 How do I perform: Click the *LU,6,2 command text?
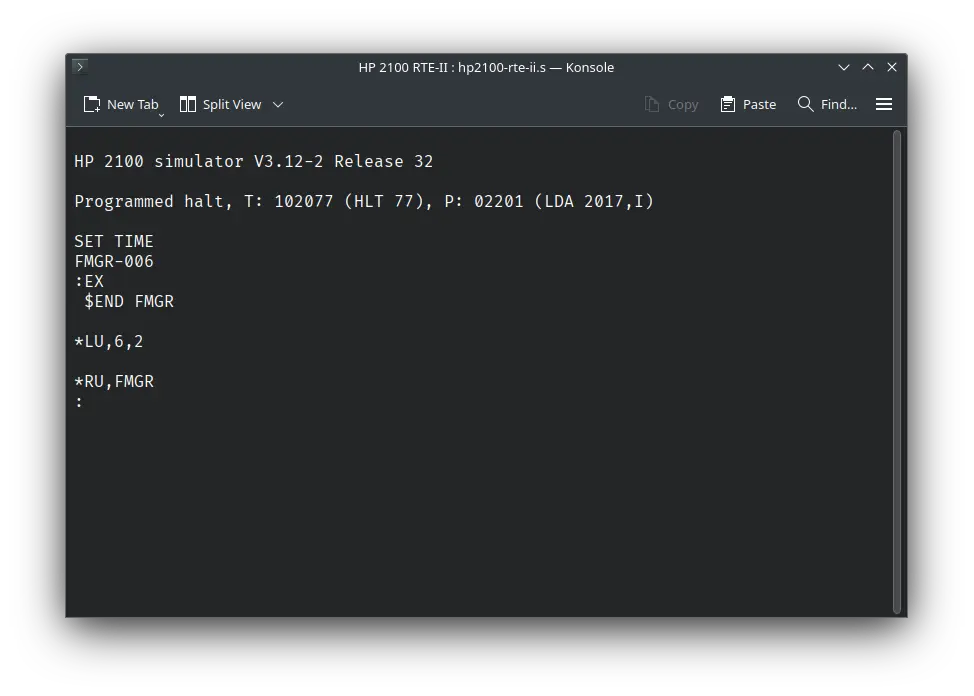coord(108,341)
